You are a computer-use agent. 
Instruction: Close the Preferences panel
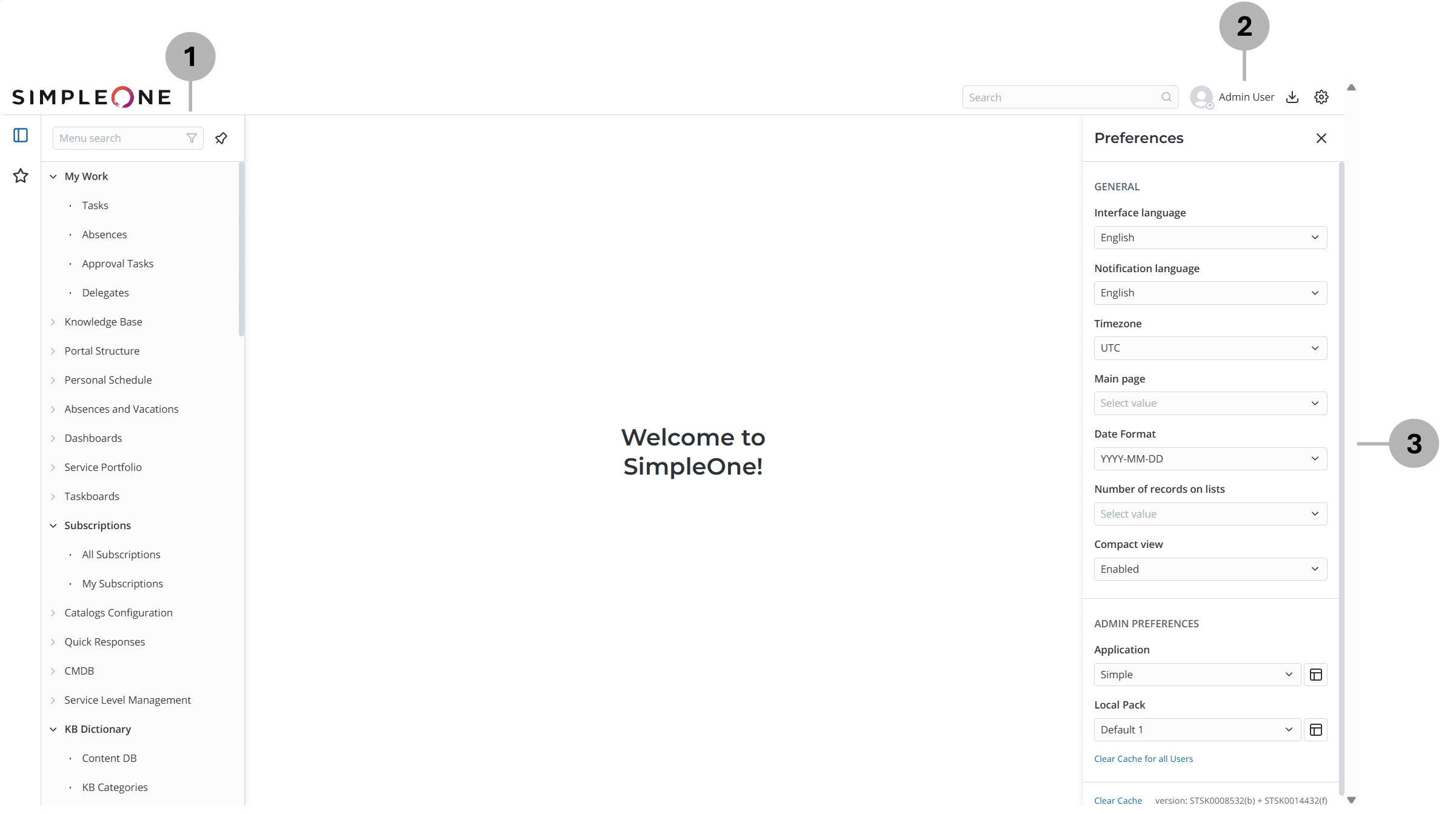coord(1321,138)
